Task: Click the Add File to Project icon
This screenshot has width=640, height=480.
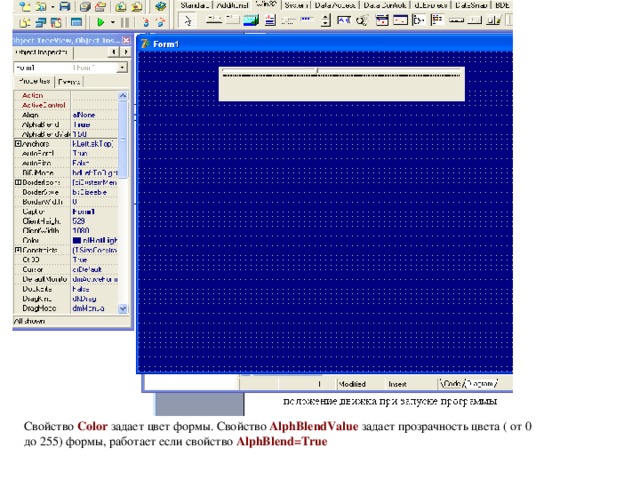Action: click(120, 7)
